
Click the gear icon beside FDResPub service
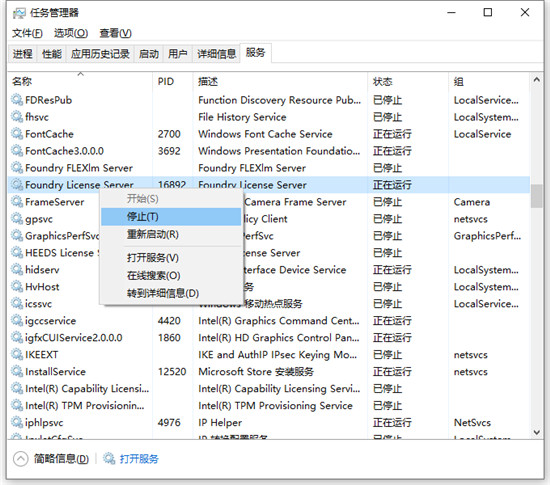tap(17, 100)
